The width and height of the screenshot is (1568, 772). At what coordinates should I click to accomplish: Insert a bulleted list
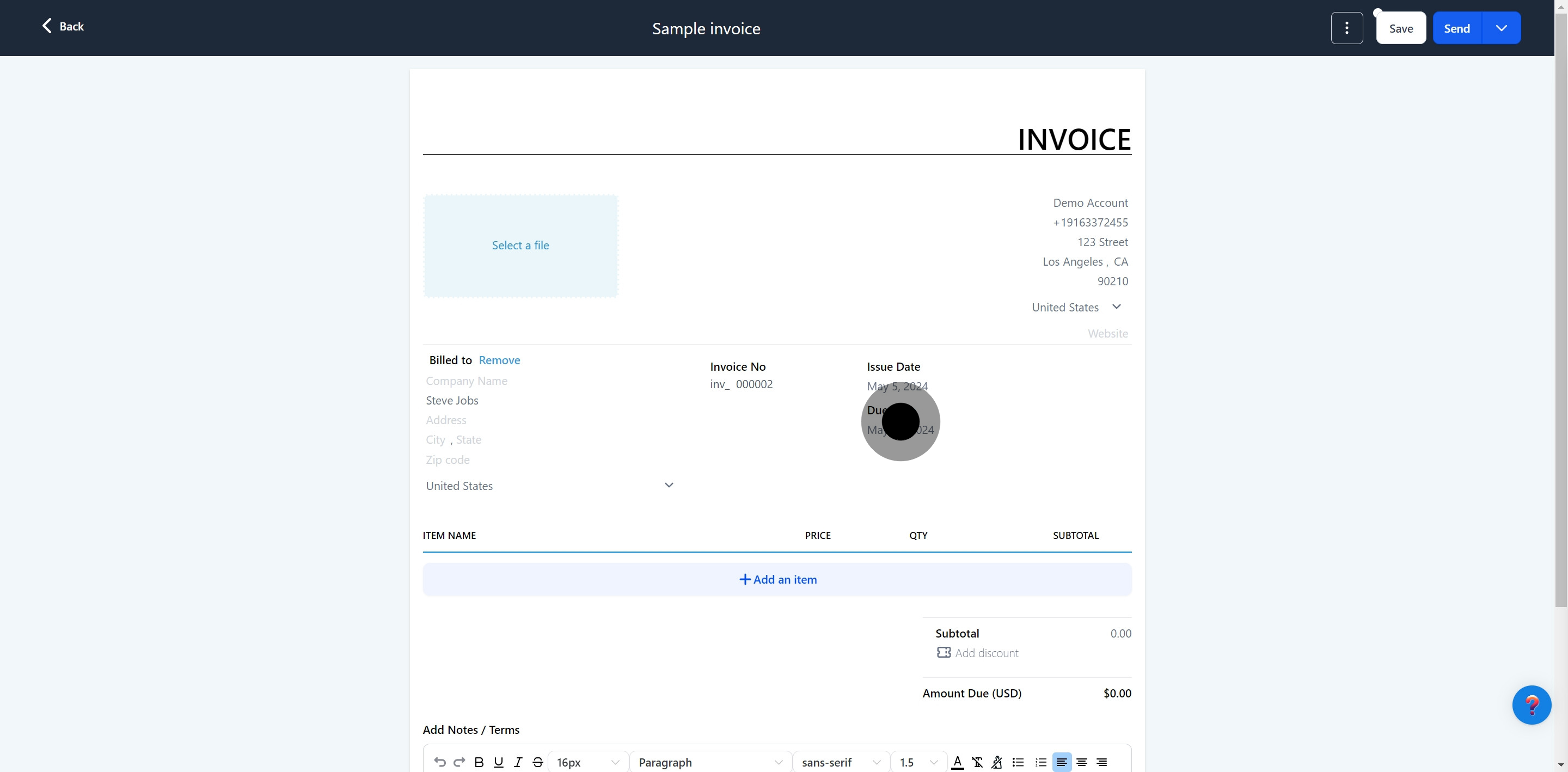[x=1018, y=762]
